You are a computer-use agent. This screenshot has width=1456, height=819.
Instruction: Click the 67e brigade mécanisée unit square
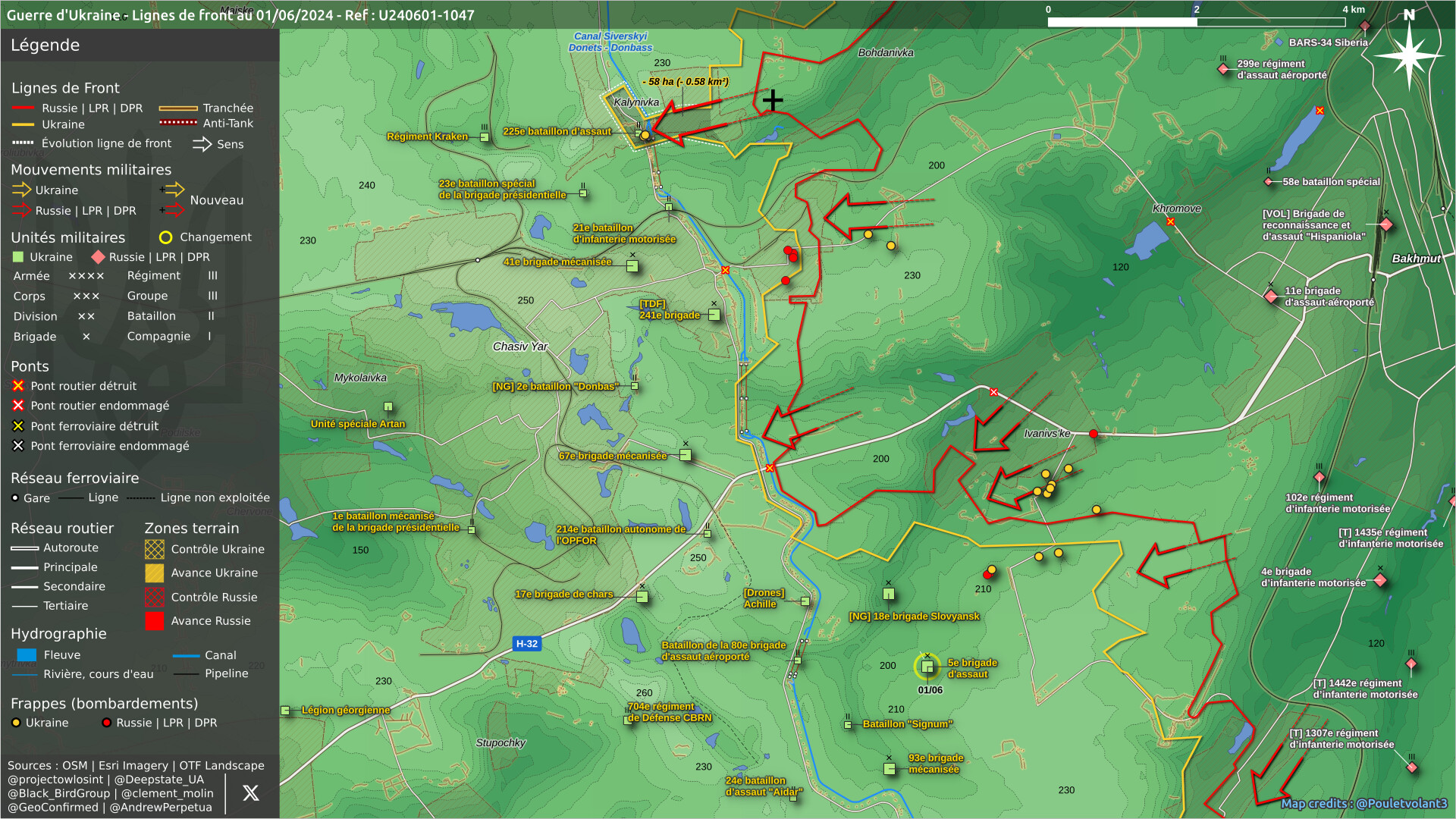tap(685, 455)
